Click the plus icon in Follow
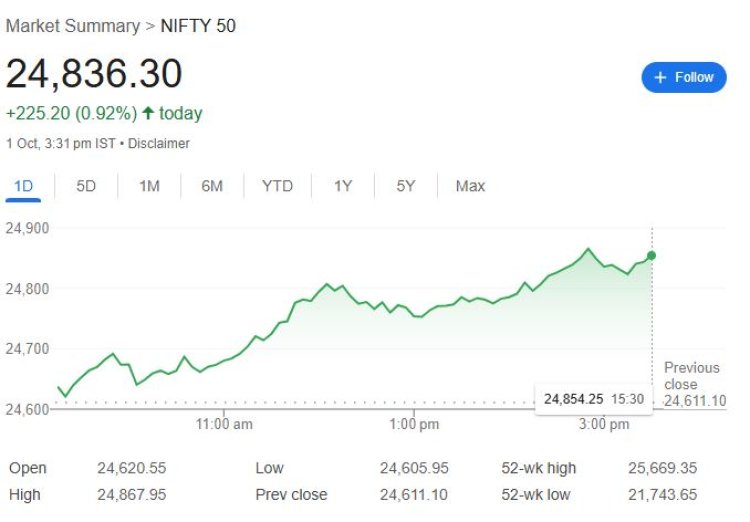This screenshot has height=522, width=750. 660,77
